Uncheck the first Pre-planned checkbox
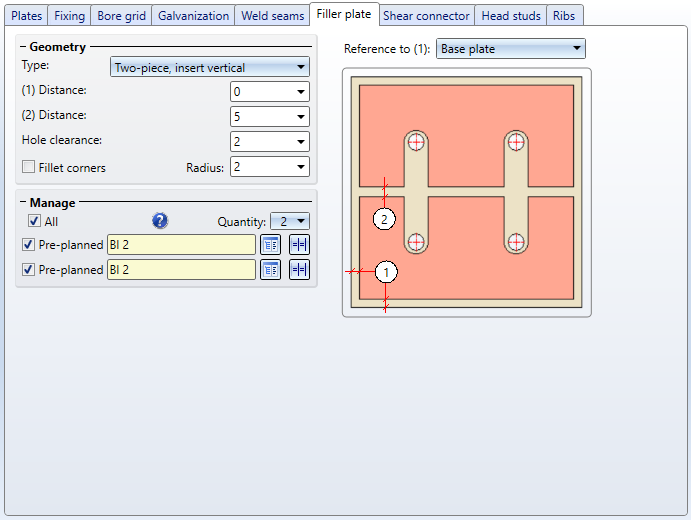The width and height of the screenshot is (691, 520). point(29,244)
